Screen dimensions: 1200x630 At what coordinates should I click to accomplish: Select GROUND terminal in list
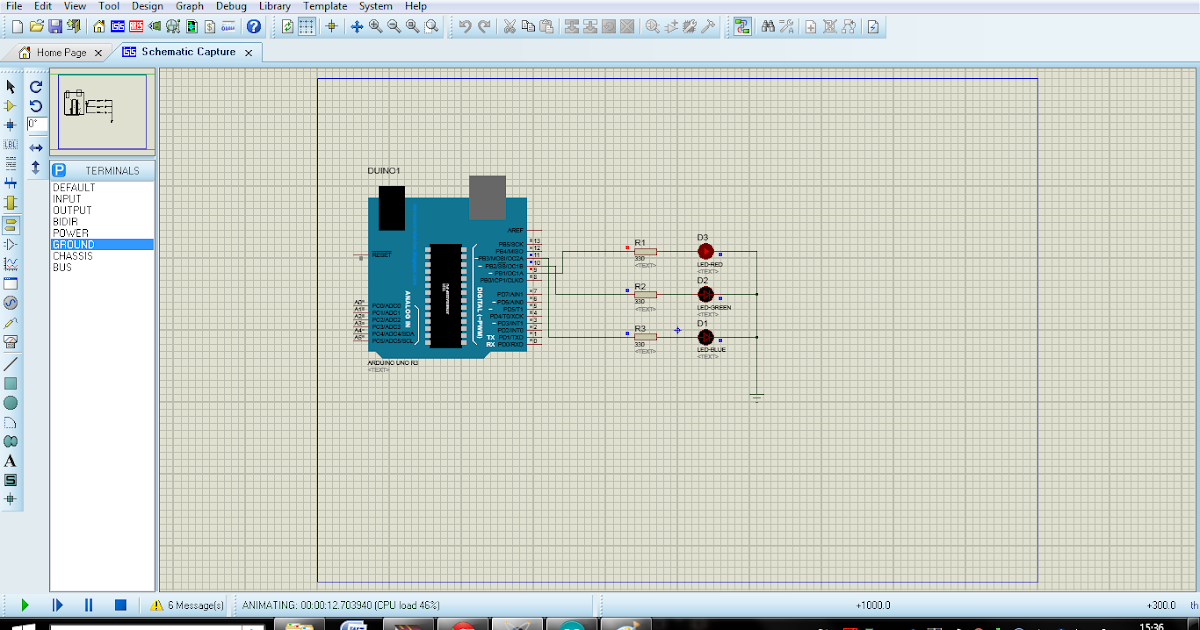[102, 245]
